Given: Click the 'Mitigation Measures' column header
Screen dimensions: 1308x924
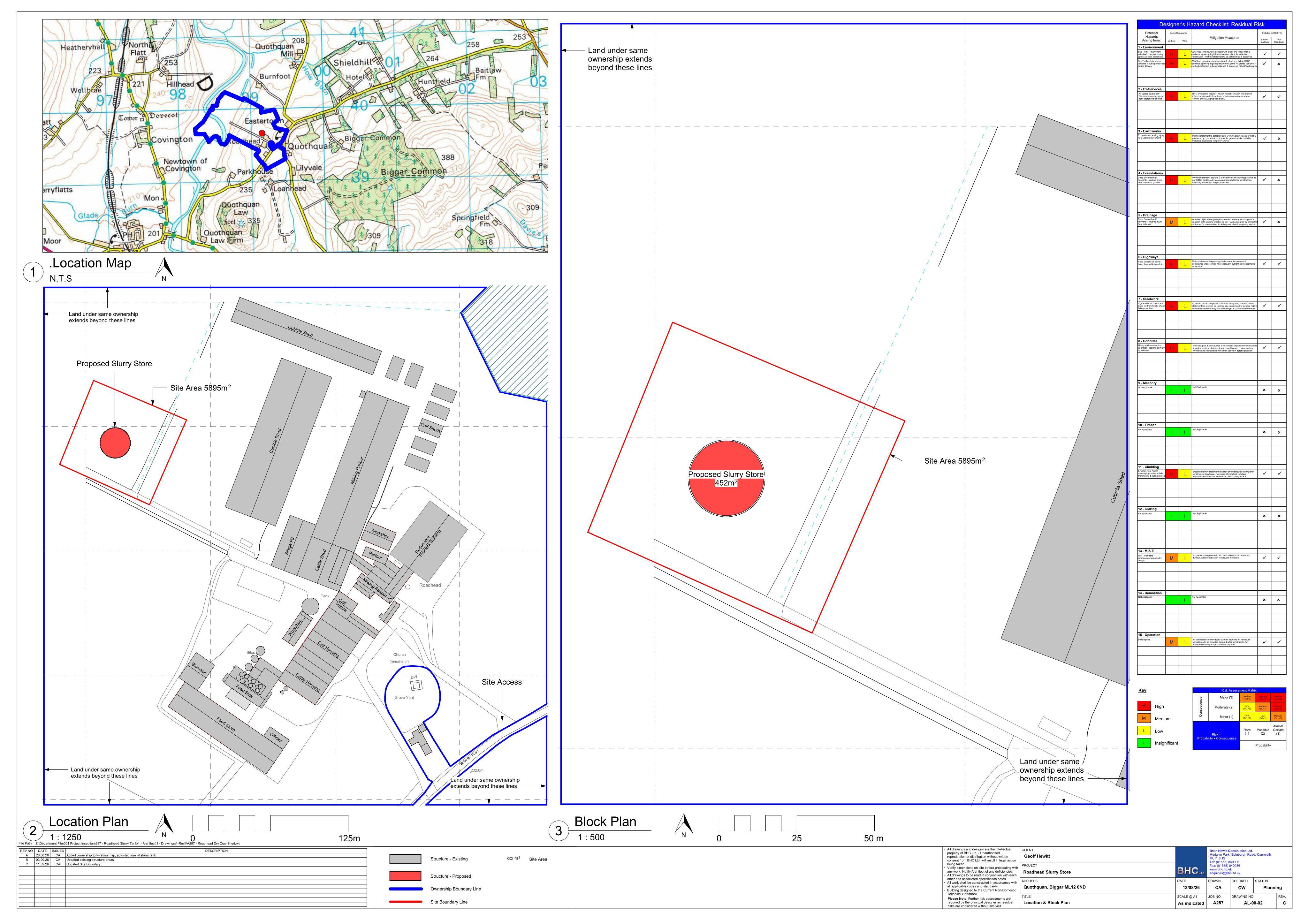Looking at the screenshot, I should pos(1224,38).
